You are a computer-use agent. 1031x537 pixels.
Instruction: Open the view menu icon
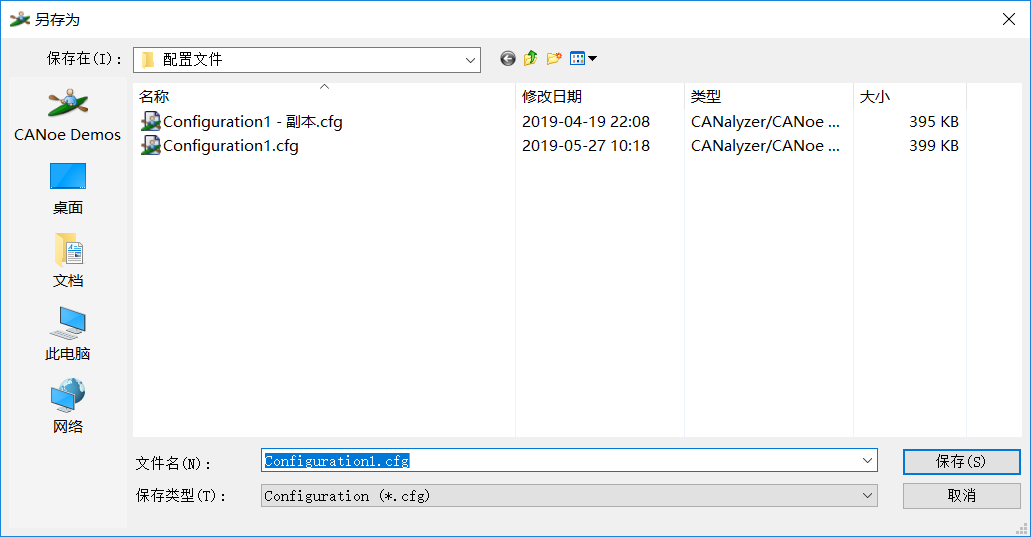pos(583,58)
